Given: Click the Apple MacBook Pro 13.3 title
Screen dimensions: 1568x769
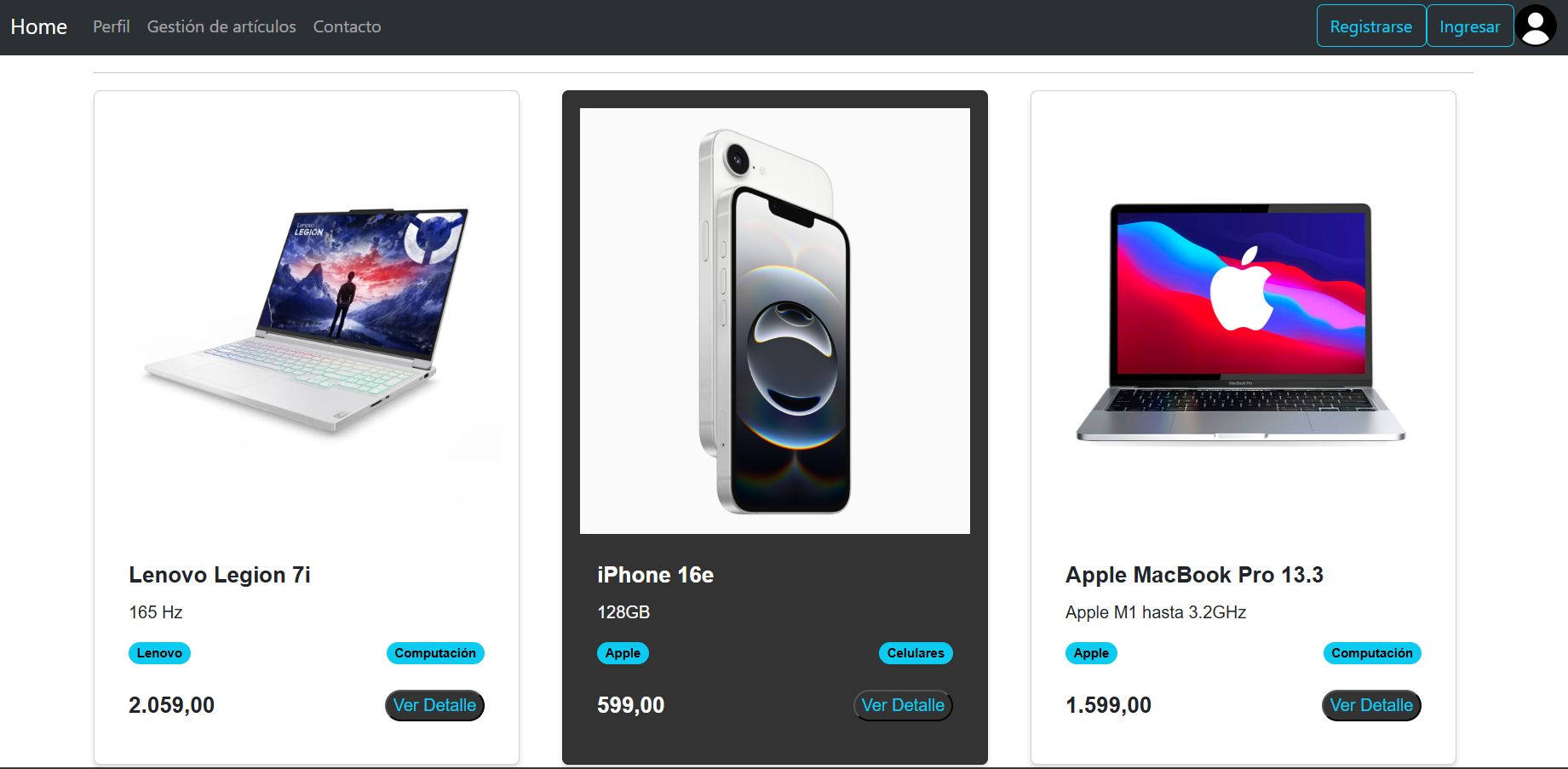Looking at the screenshot, I should click(1194, 575).
